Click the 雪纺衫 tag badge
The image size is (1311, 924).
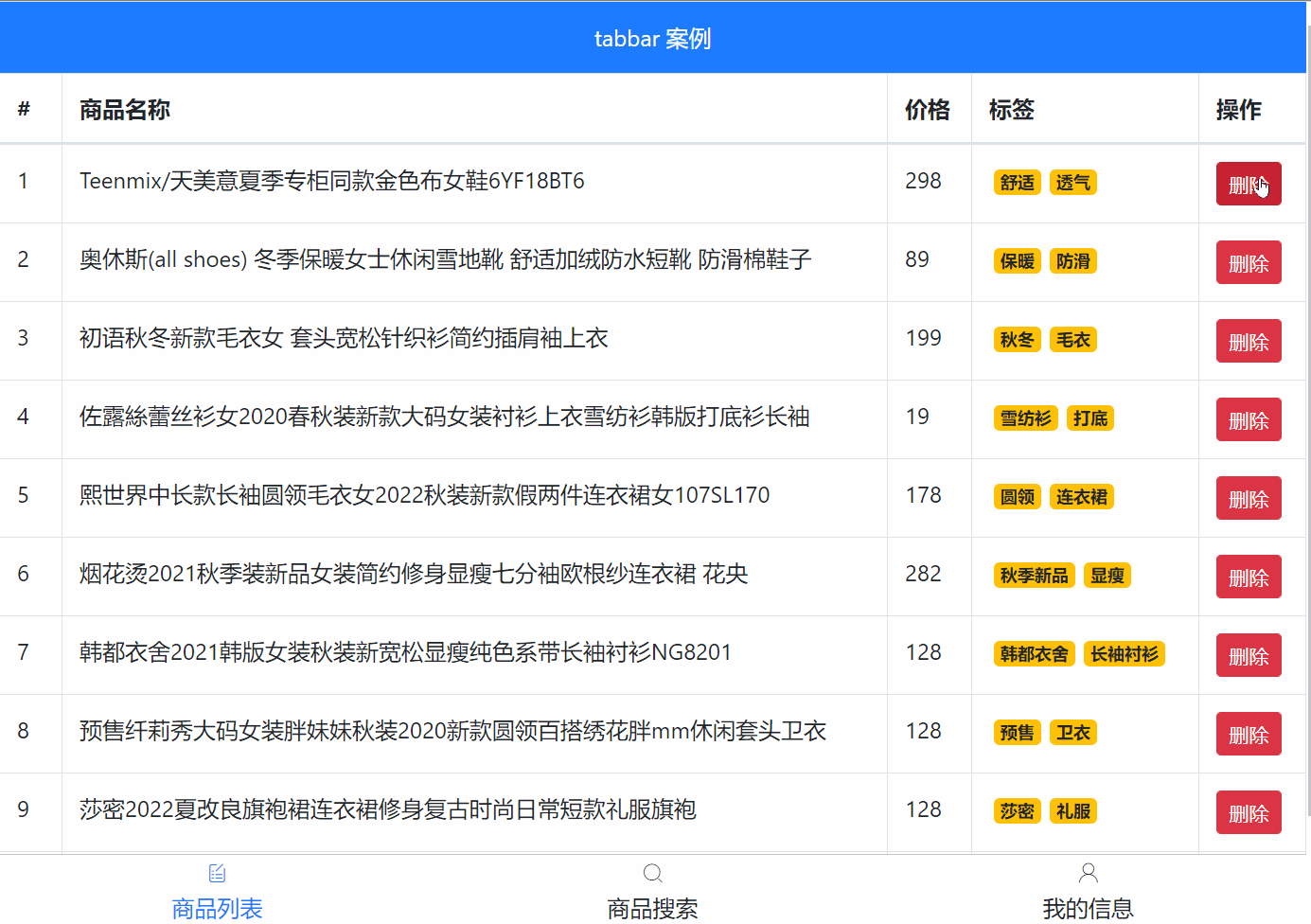pyautogui.click(x=1026, y=418)
